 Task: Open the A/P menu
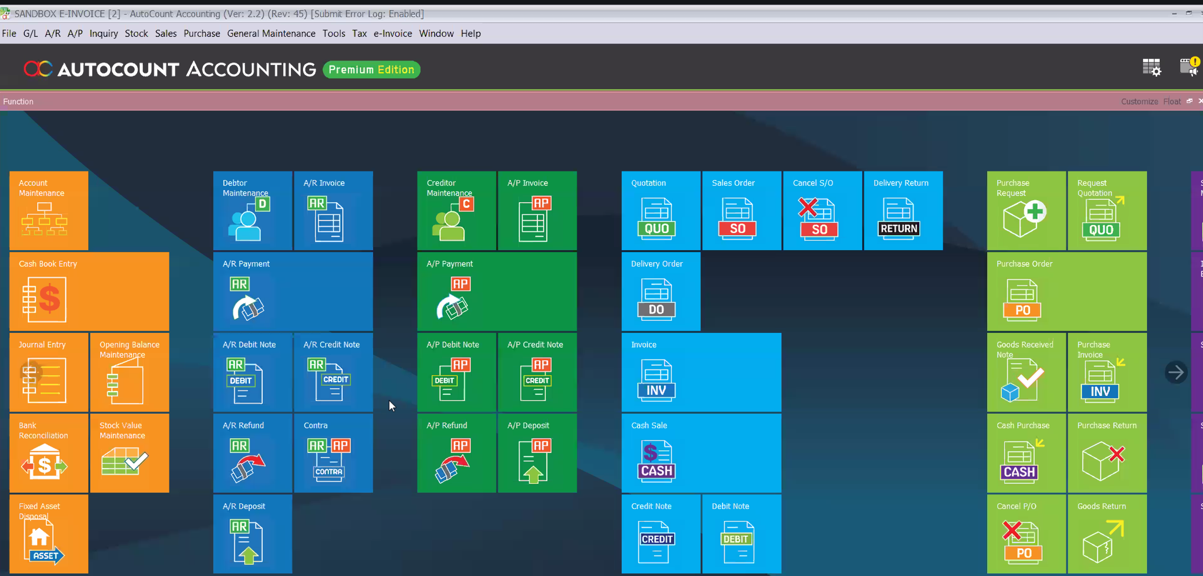pos(75,33)
